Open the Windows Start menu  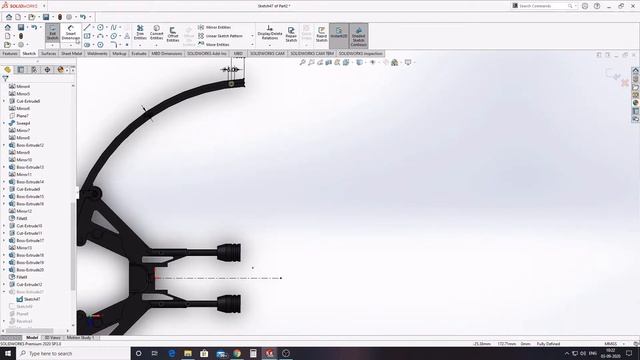click(x=8, y=353)
